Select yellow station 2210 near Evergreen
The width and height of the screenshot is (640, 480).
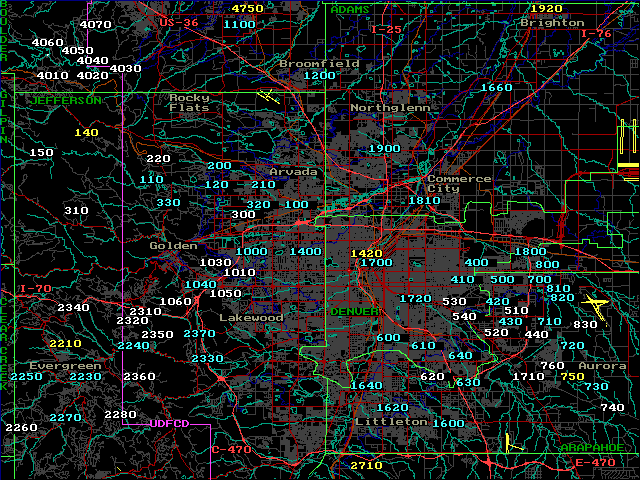click(65, 343)
